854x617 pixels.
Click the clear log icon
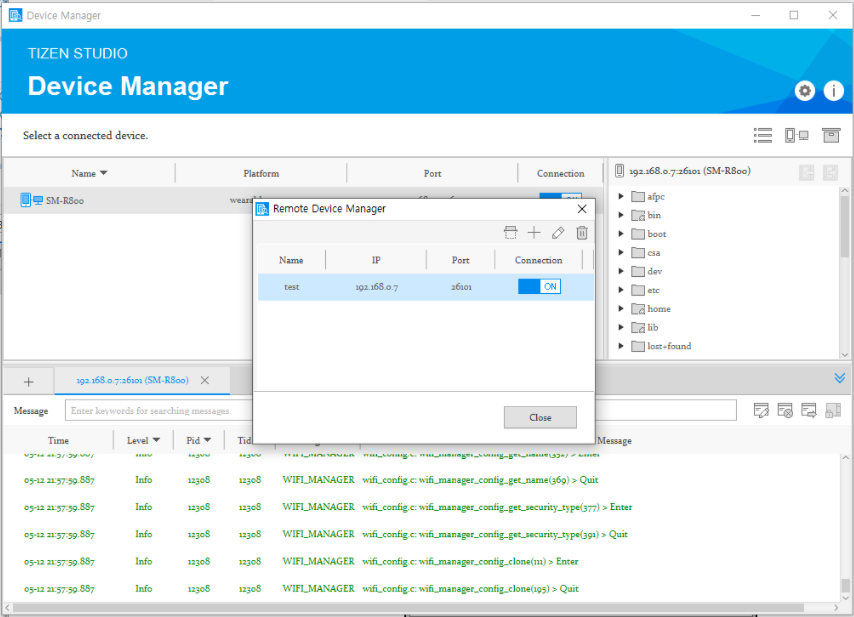click(785, 411)
